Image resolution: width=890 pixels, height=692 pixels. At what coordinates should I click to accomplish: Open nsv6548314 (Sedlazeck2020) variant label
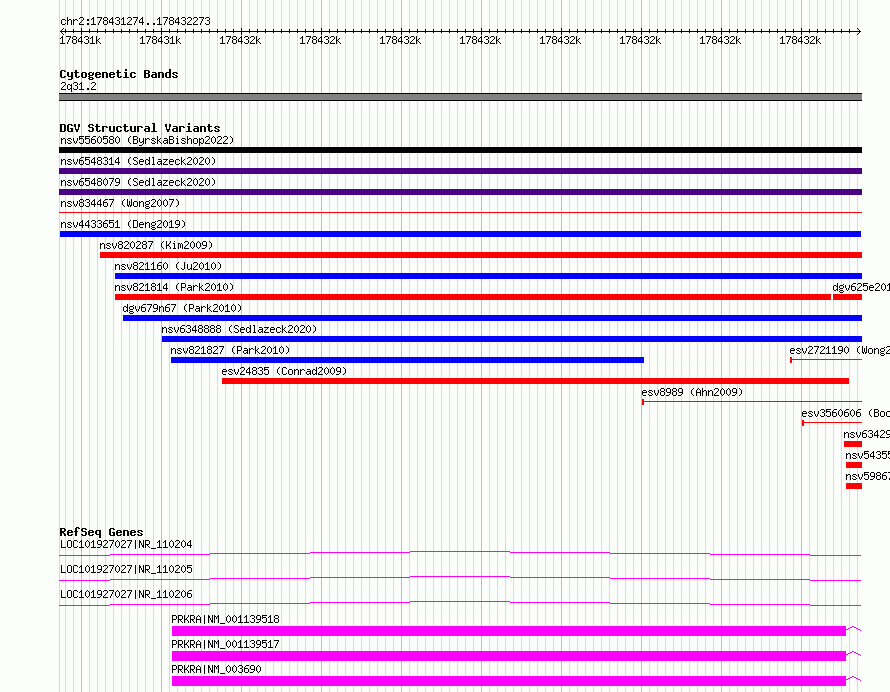tap(138, 161)
